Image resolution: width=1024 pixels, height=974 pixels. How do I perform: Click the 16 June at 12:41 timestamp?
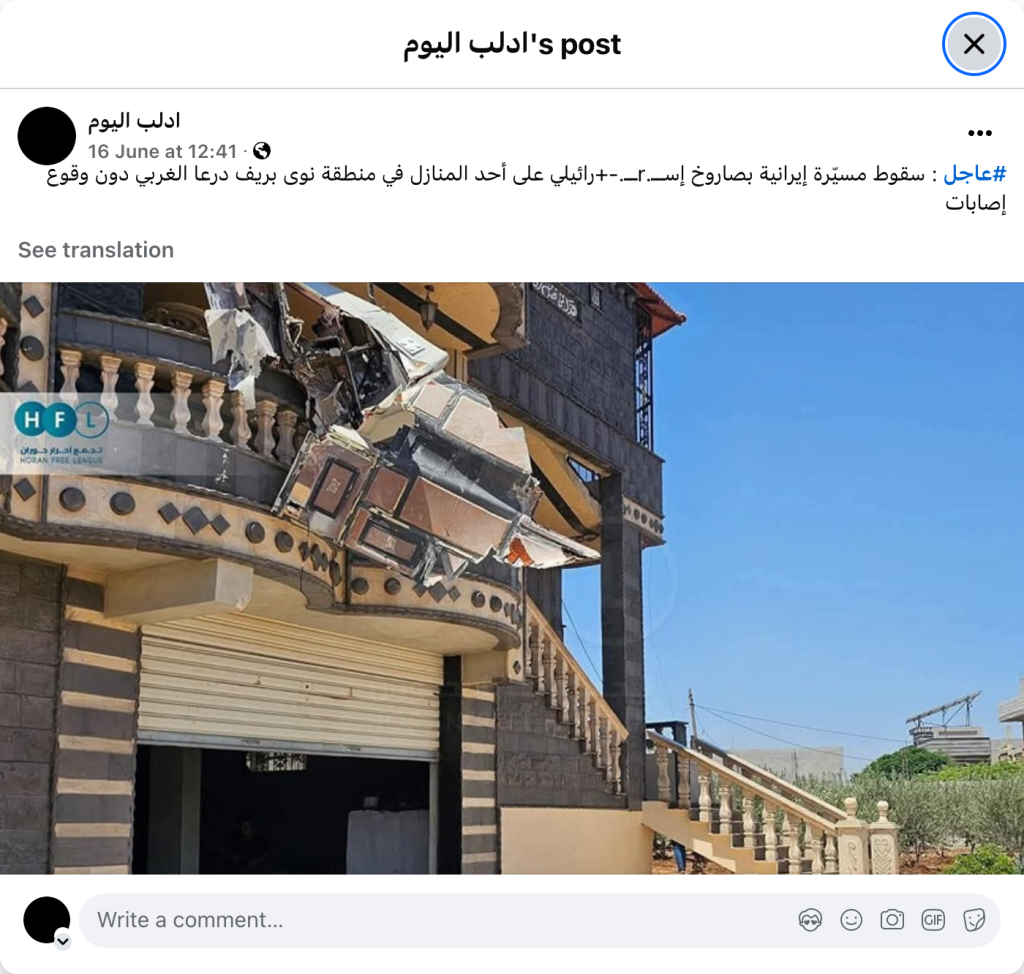tap(163, 151)
